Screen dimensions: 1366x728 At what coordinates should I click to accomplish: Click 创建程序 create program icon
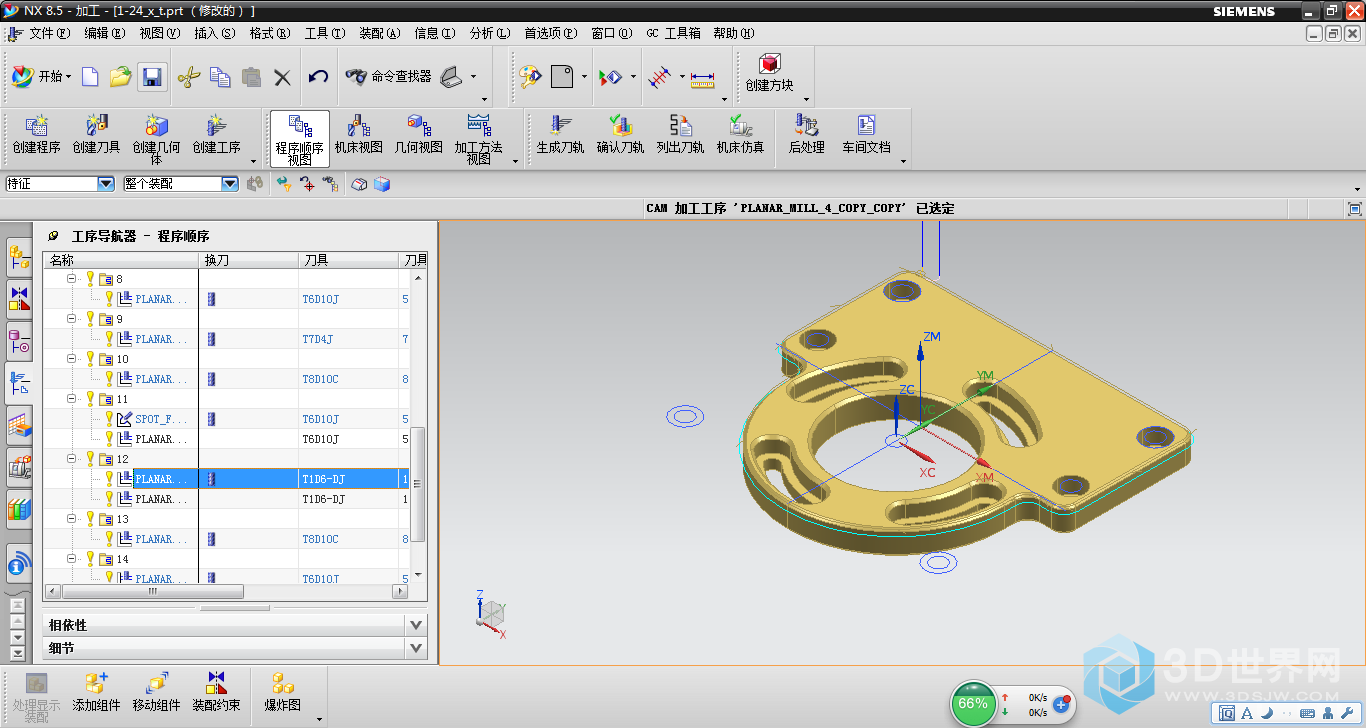37,134
